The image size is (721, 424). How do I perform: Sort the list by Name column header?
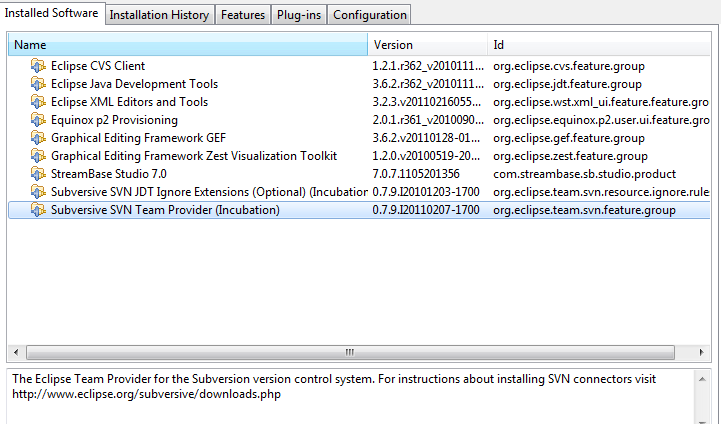(x=188, y=45)
